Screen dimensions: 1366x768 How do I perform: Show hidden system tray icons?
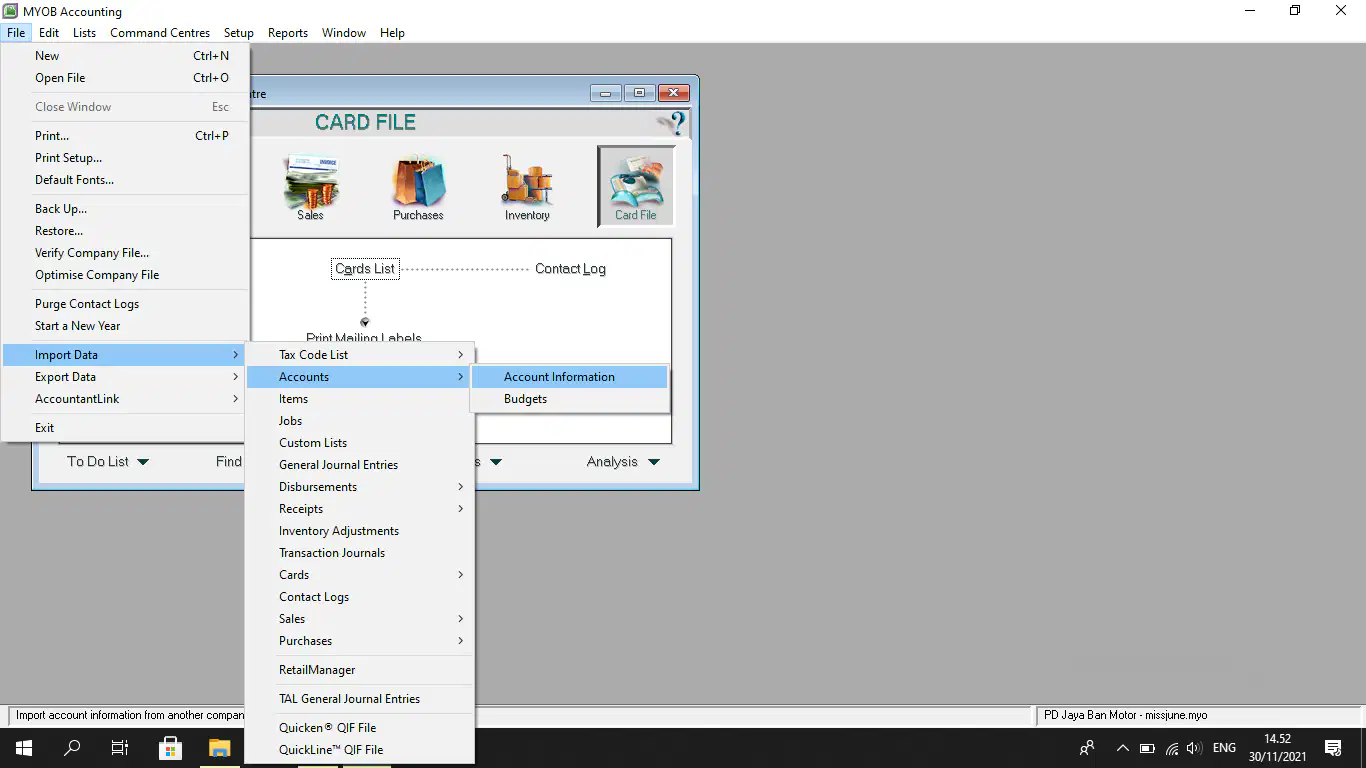point(1123,748)
